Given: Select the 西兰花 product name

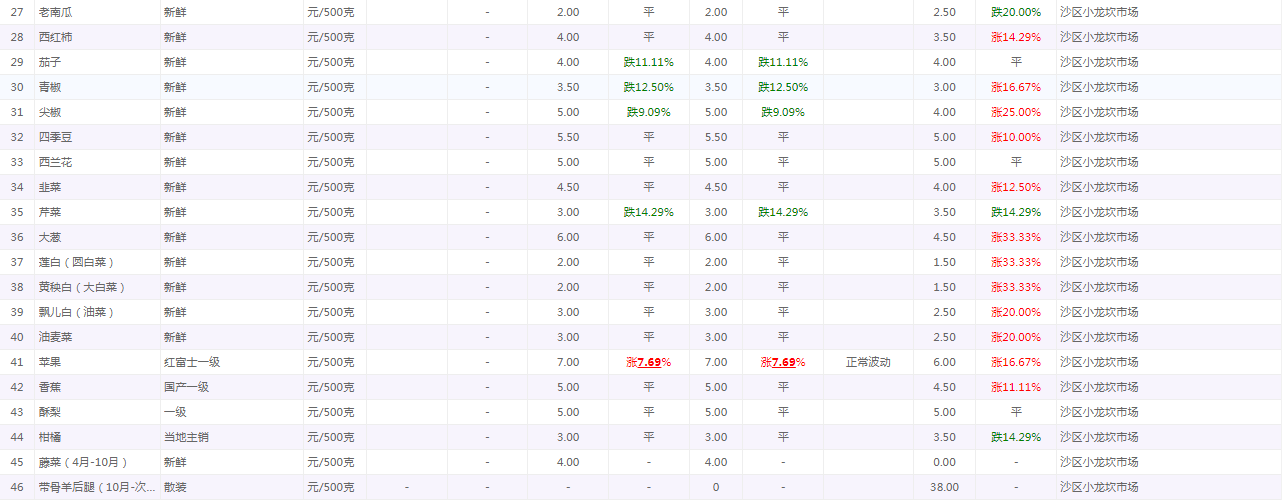Looking at the screenshot, I should point(55,162).
